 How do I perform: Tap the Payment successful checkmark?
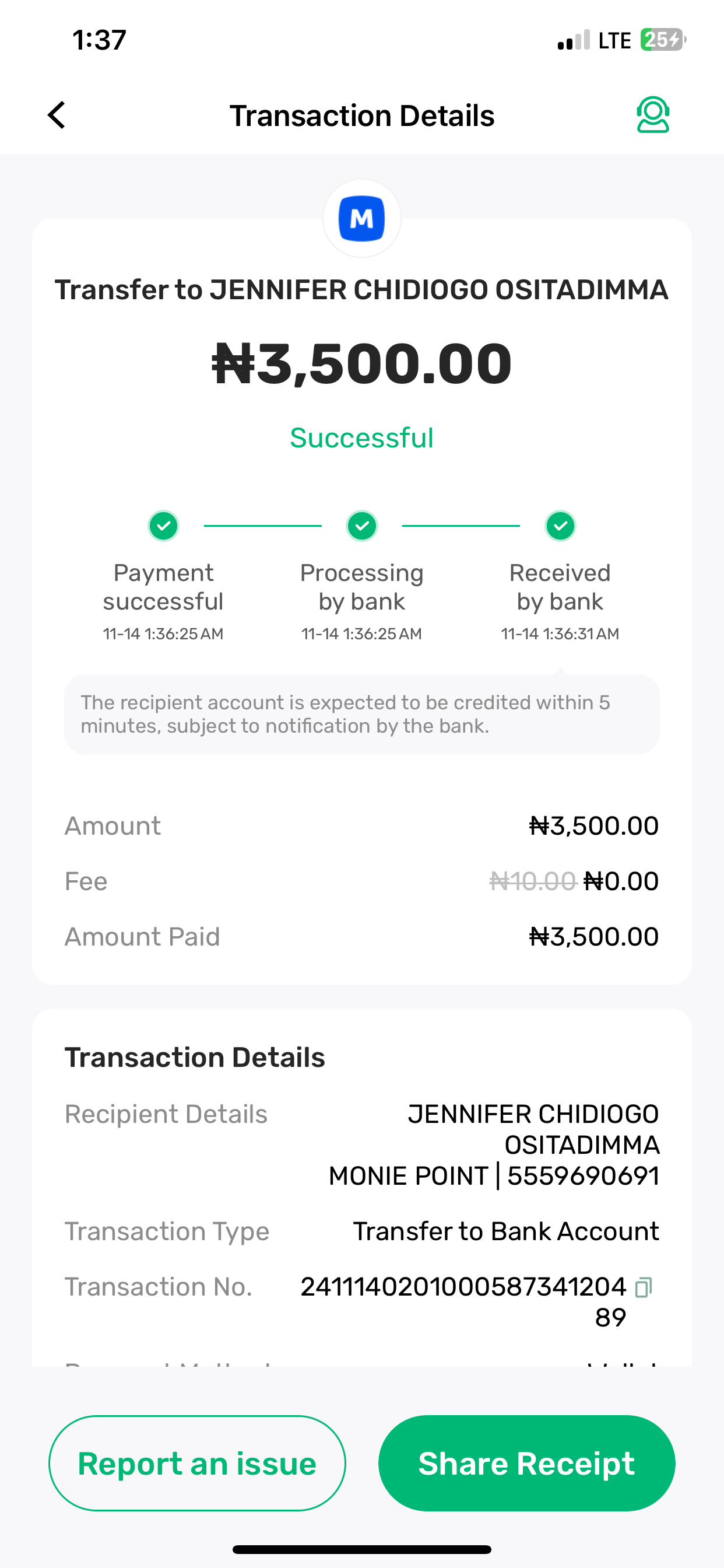[164, 526]
